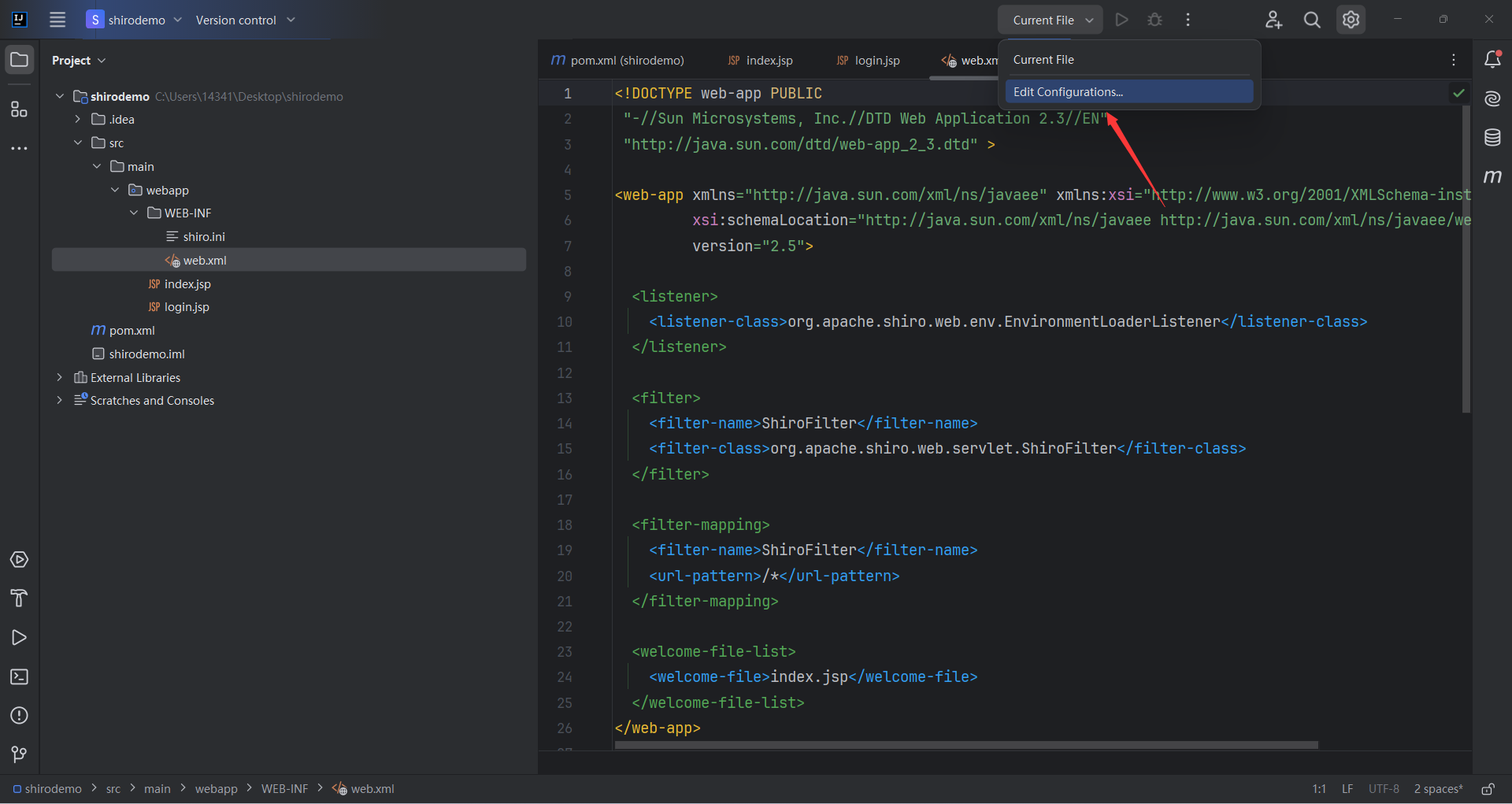
Task: Switch to pom.xml (shirodemo) tab
Action: pyautogui.click(x=617, y=60)
